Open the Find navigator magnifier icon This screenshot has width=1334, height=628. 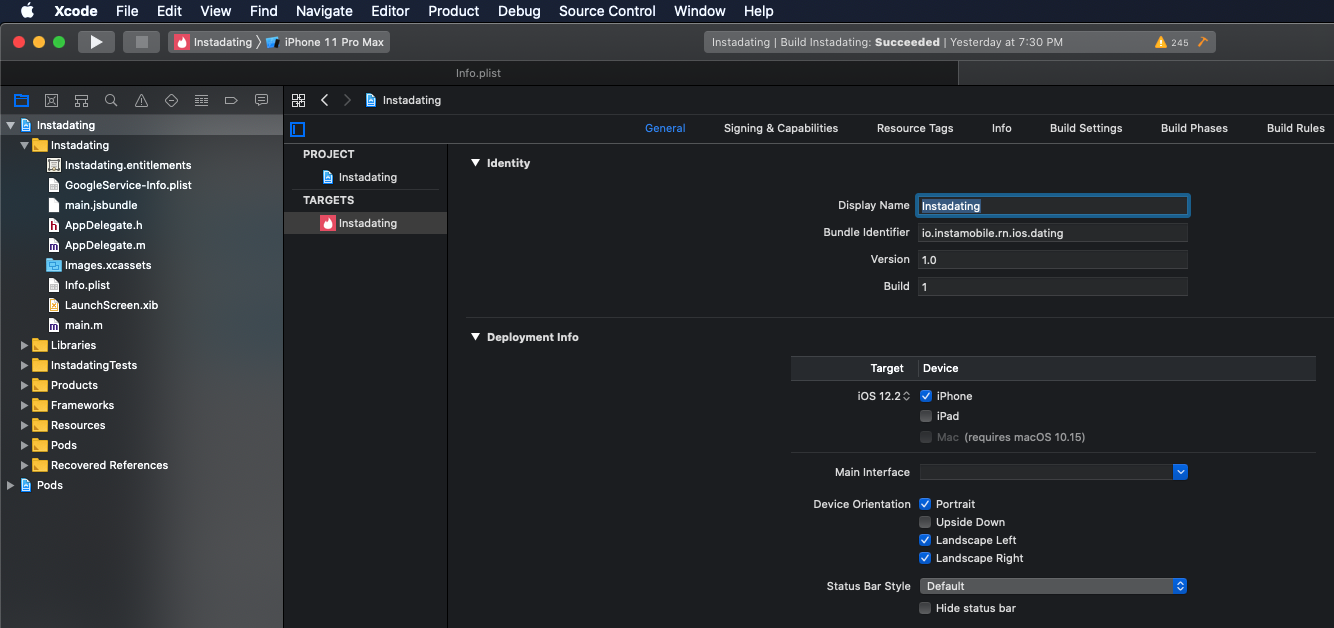coord(111,101)
